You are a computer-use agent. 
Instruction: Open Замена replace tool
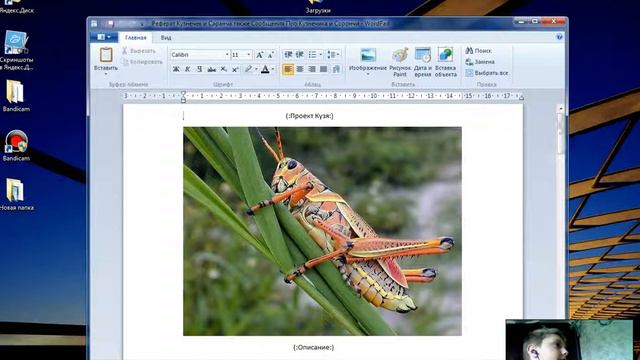coord(480,62)
